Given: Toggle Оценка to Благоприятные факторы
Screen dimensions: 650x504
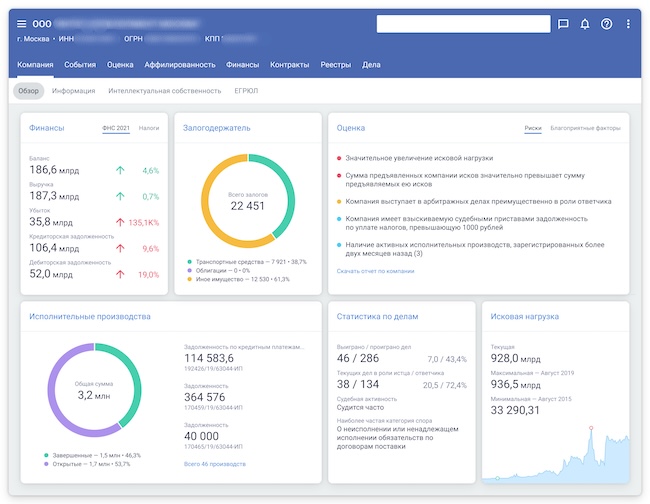Looking at the screenshot, I should tap(585, 128).
